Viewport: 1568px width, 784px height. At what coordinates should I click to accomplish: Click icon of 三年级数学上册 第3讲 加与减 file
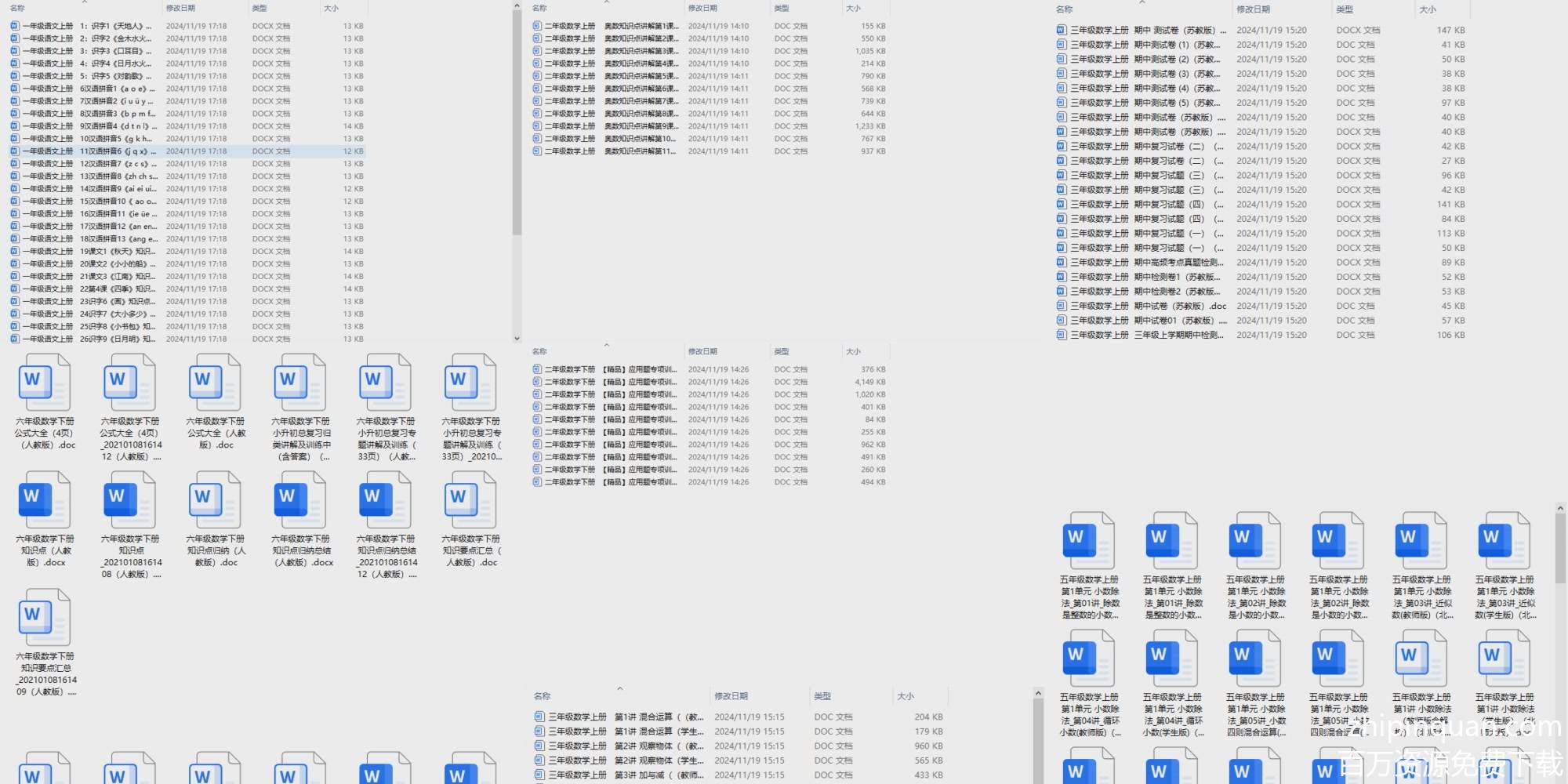pyautogui.click(x=539, y=775)
